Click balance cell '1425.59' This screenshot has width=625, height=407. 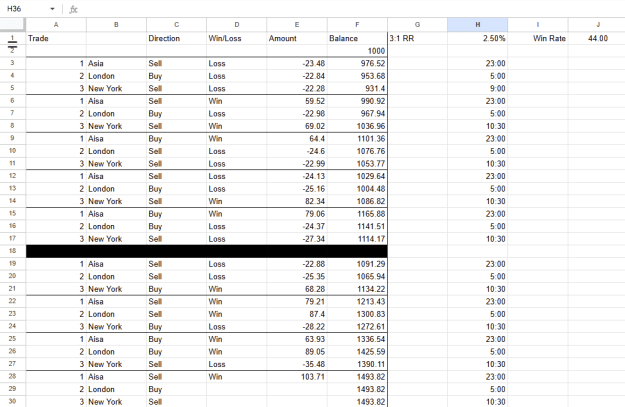357,352
